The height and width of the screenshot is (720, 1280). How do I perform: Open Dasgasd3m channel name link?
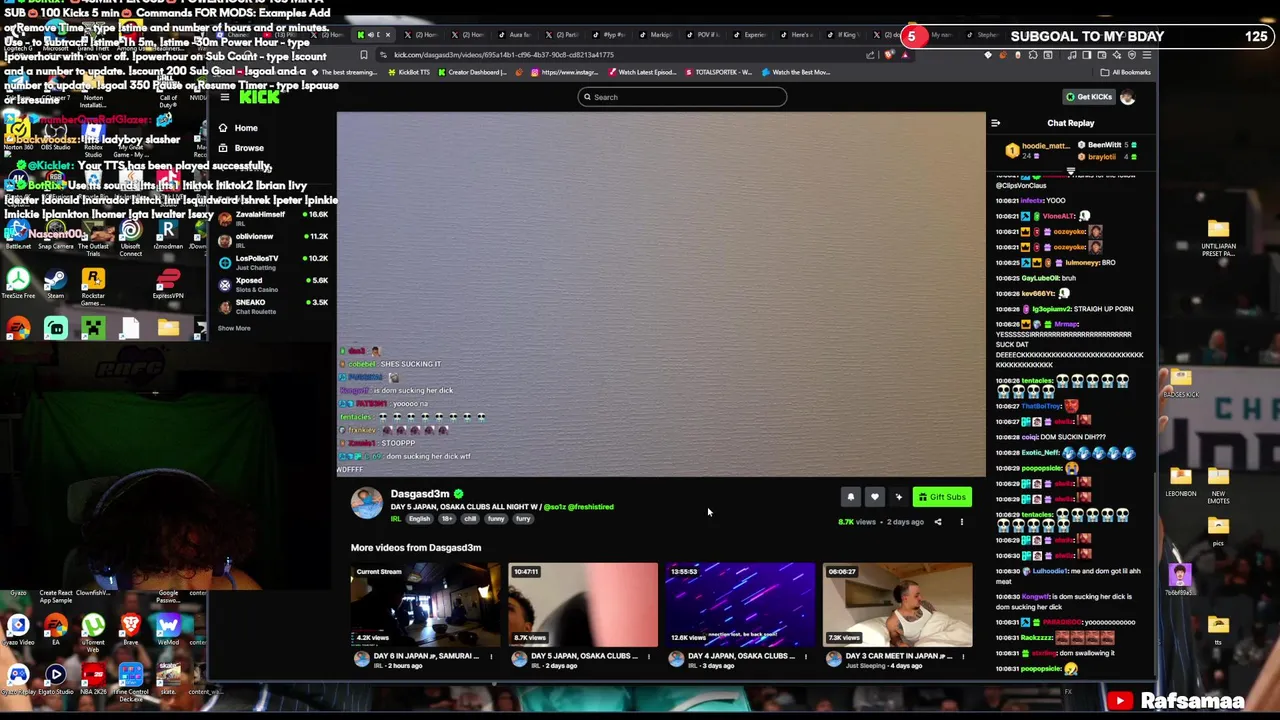(420, 494)
